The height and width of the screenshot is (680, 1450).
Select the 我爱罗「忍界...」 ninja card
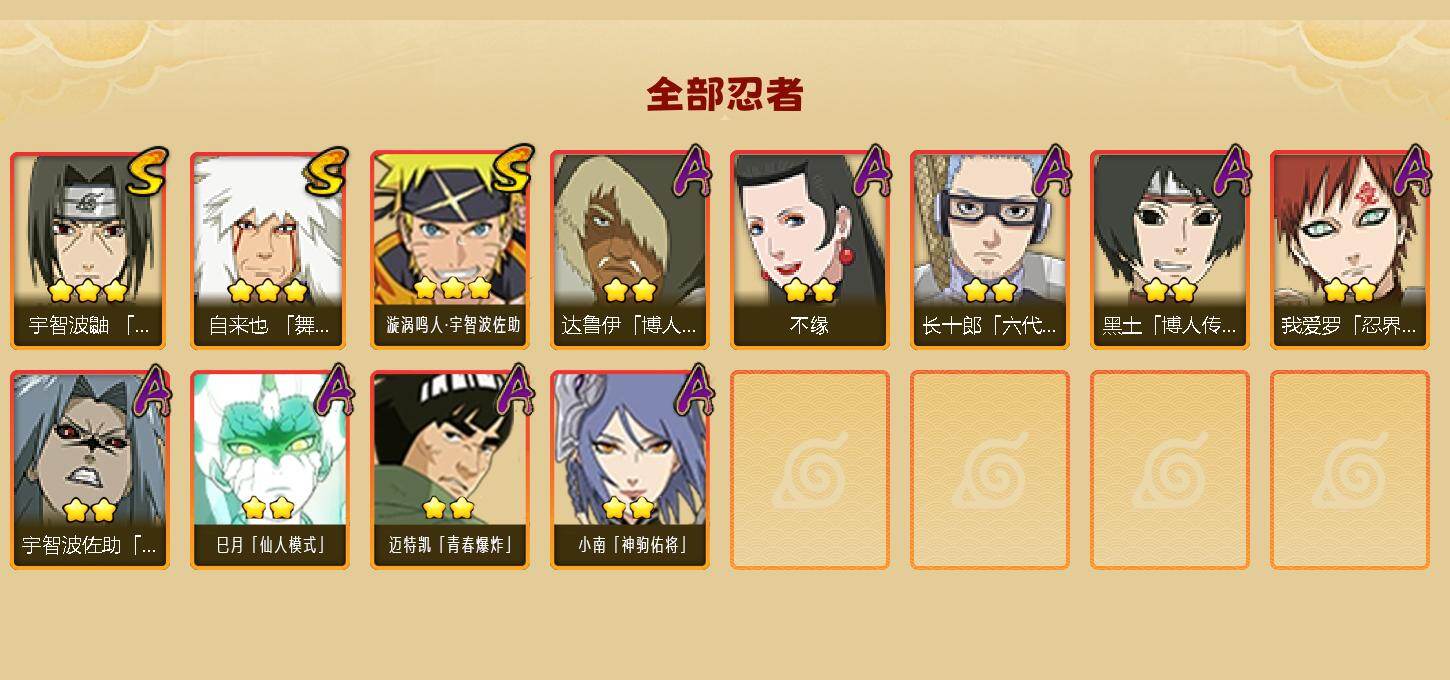tap(1350, 250)
